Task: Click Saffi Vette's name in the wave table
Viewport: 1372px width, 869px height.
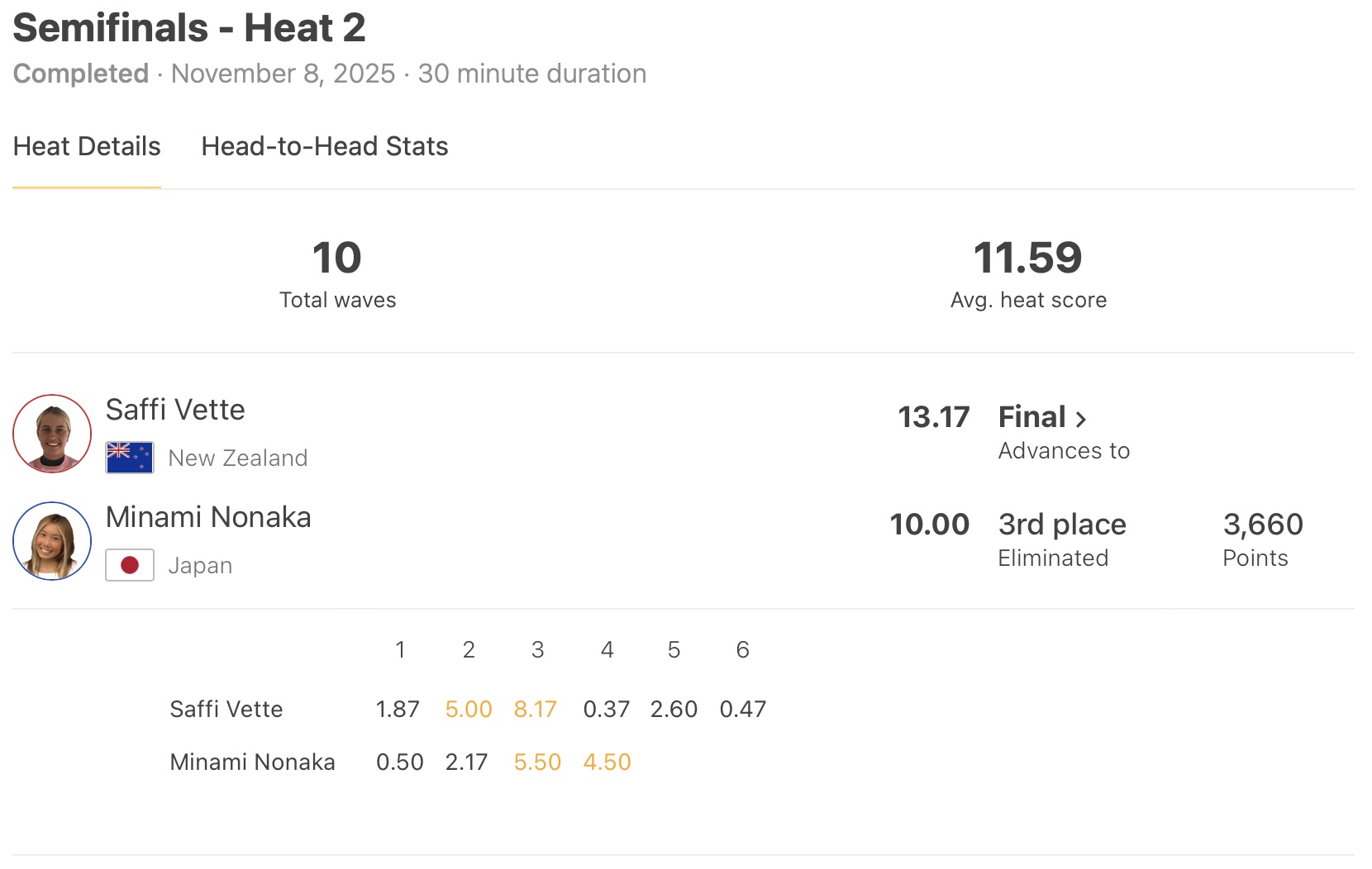Action: coord(226,710)
